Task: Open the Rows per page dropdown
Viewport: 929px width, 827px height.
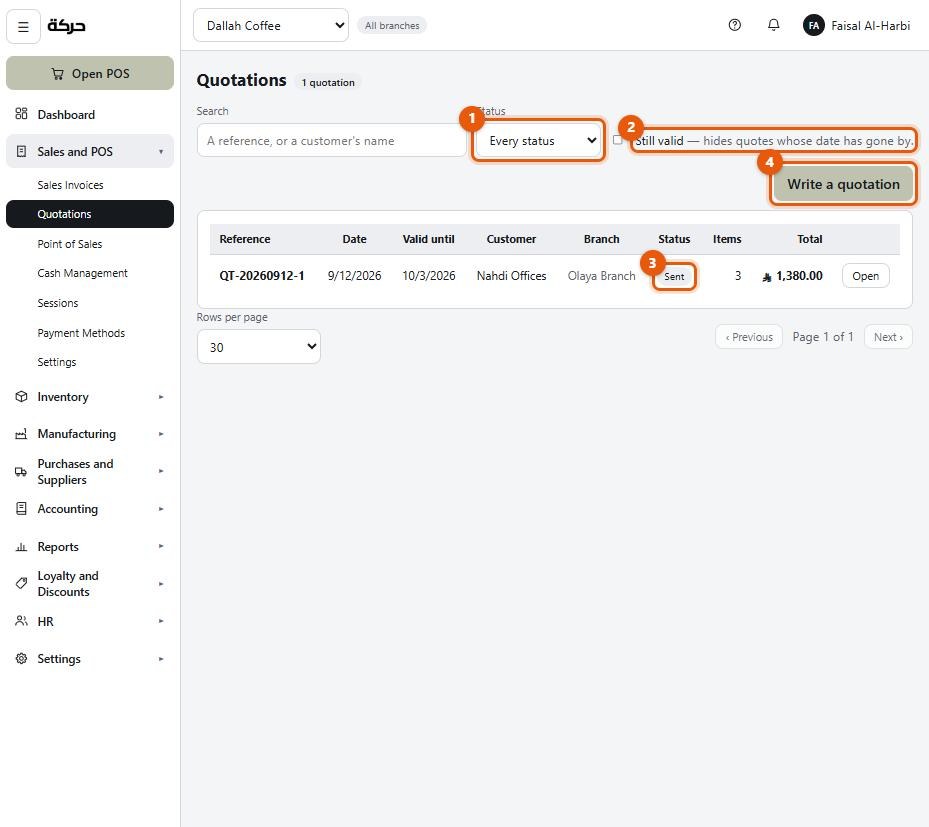Action: pyautogui.click(x=259, y=347)
